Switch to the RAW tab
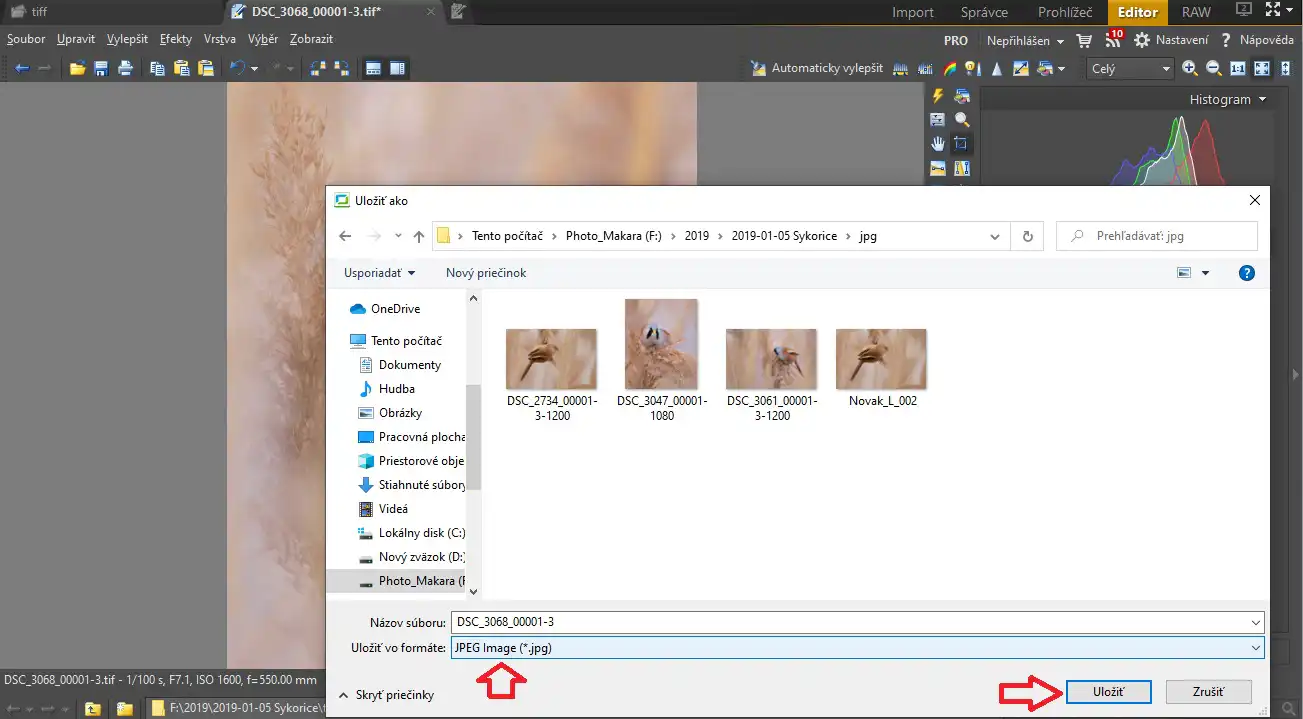Image resolution: width=1303 pixels, height=719 pixels. point(1195,13)
